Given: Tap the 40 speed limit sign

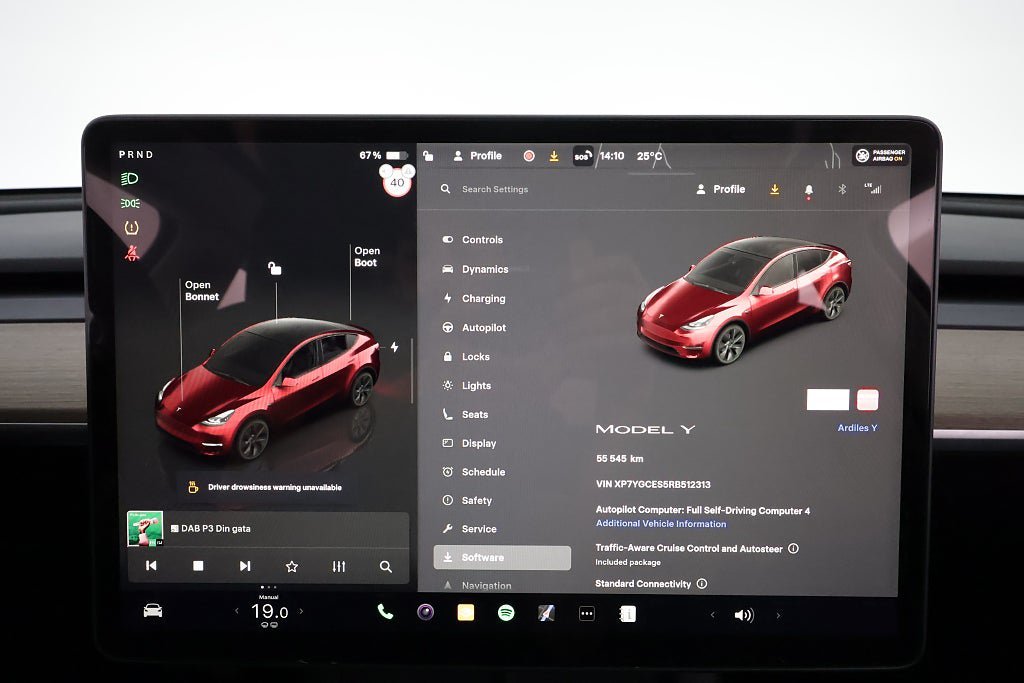Looking at the screenshot, I should 397,182.
